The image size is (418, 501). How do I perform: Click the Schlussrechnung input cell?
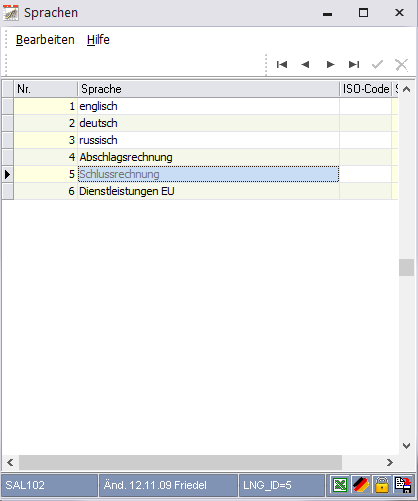tap(208, 174)
